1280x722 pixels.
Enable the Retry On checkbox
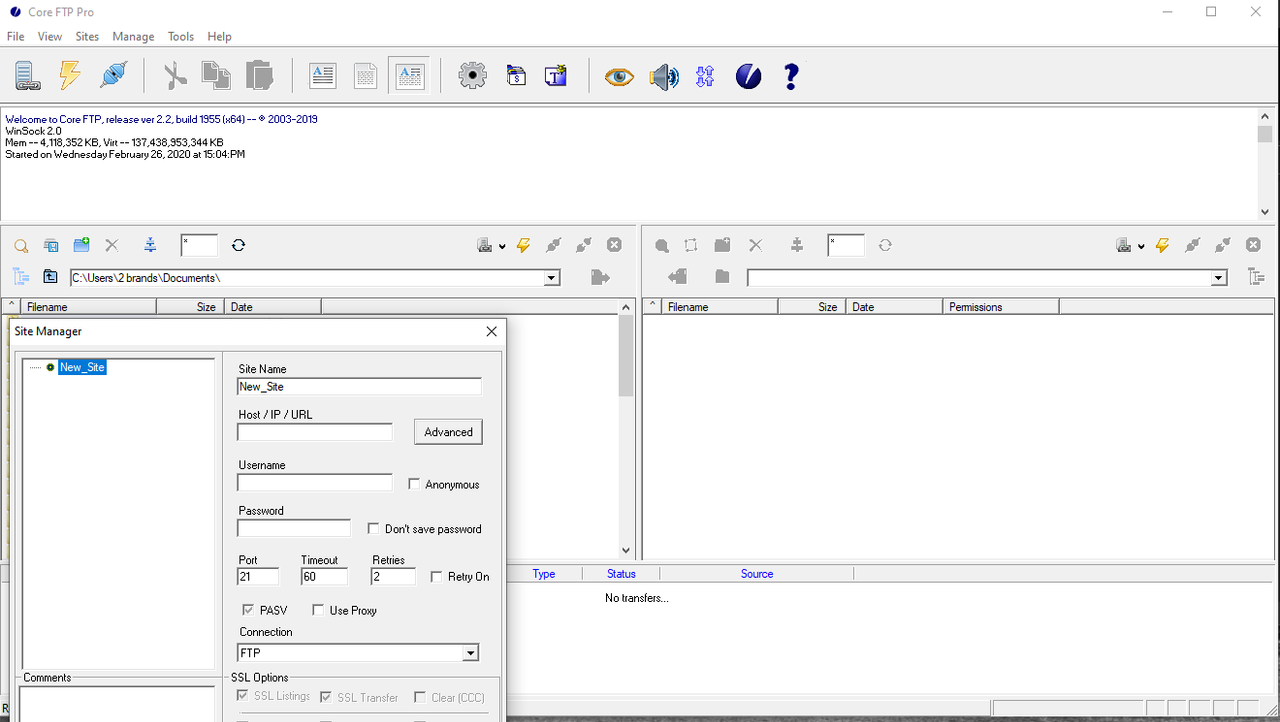click(x=437, y=577)
